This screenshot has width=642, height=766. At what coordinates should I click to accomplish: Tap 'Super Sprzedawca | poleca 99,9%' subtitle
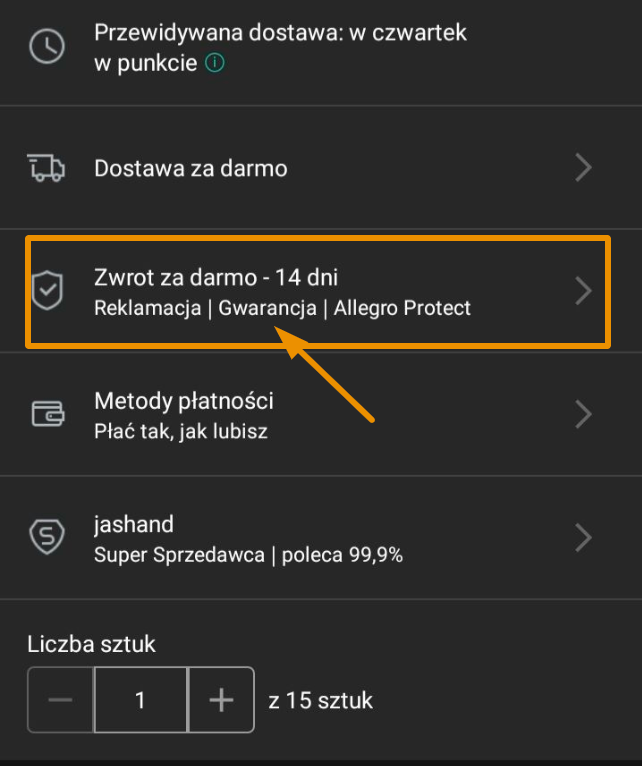pos(249,555)
